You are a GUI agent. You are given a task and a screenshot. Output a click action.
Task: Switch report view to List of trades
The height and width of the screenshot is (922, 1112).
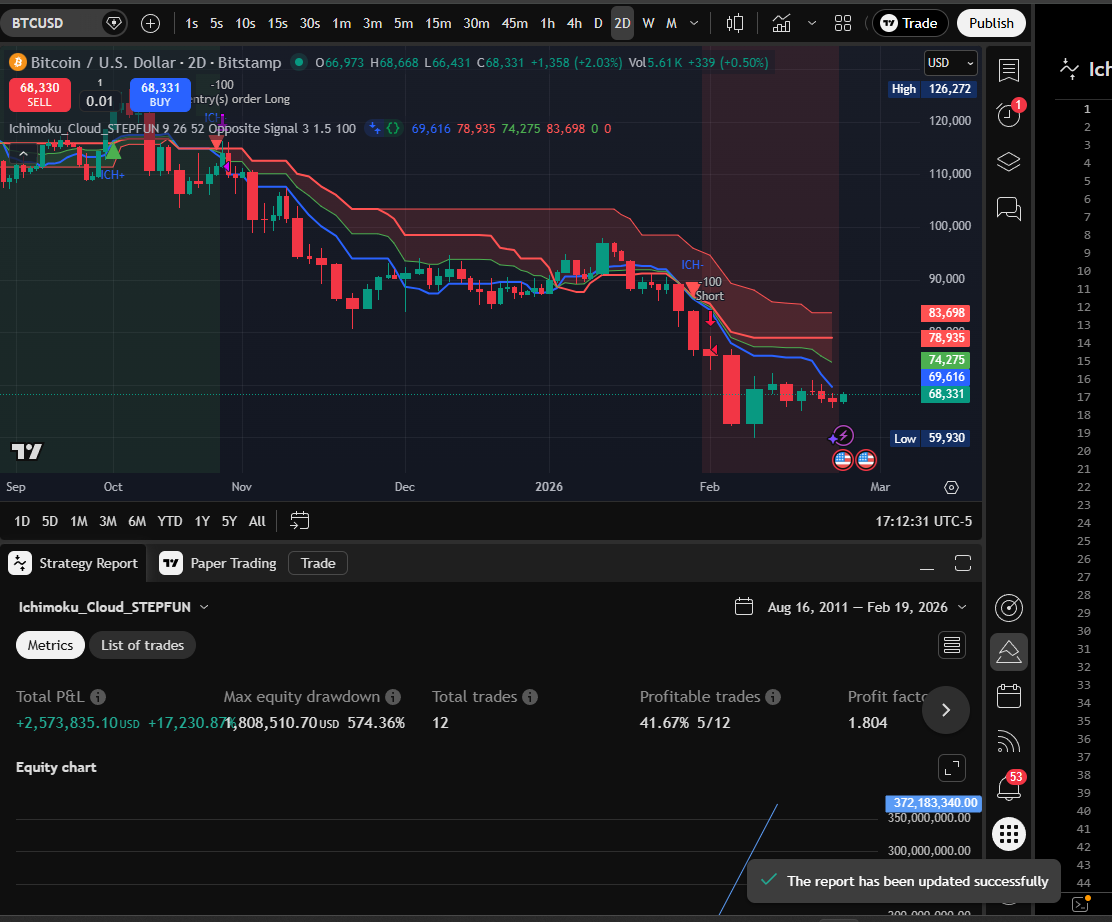click(142, 645)
